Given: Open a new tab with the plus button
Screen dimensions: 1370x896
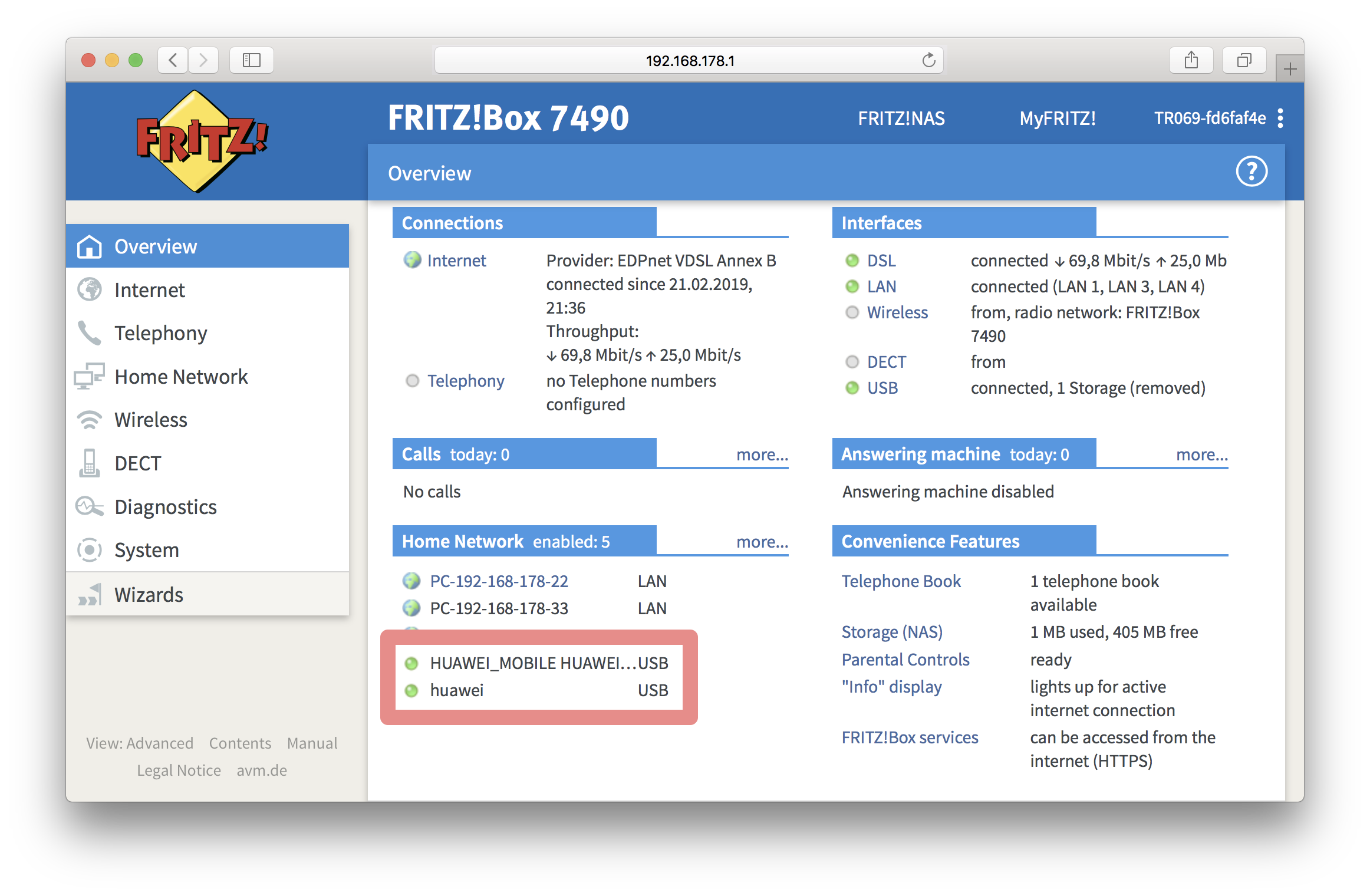Looking at the screenshot, I should (1290, 69).
